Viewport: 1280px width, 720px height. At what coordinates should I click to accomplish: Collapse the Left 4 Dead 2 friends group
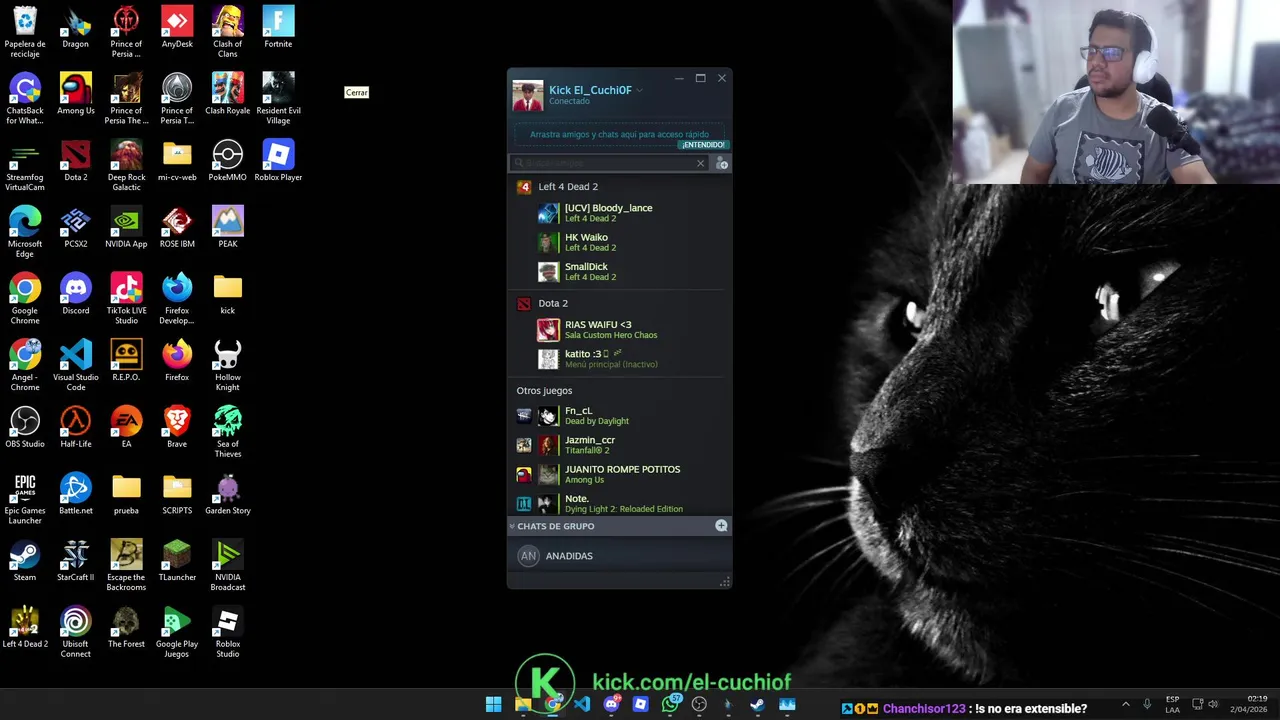point(568,187)
